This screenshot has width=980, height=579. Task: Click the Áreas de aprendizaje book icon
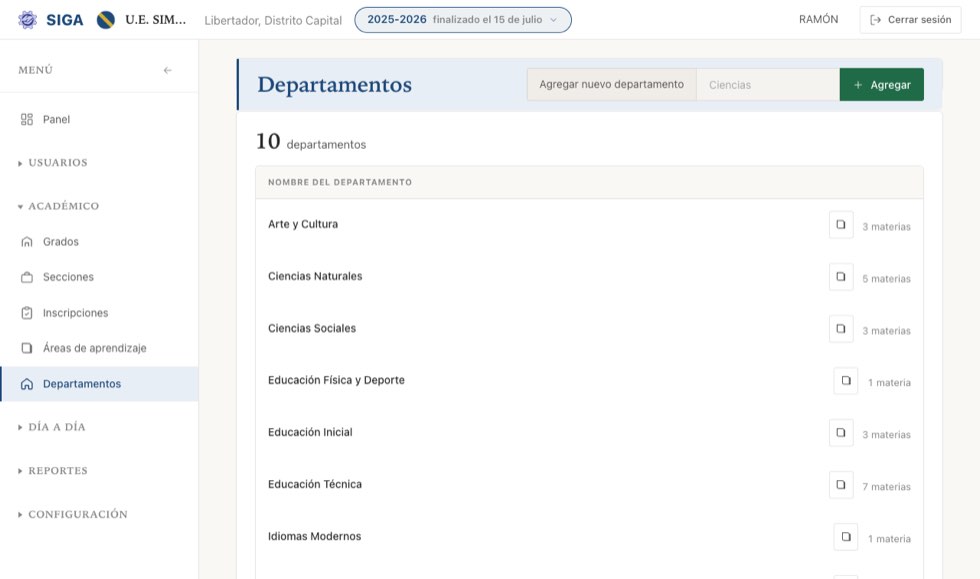click(x=27, y=348)
